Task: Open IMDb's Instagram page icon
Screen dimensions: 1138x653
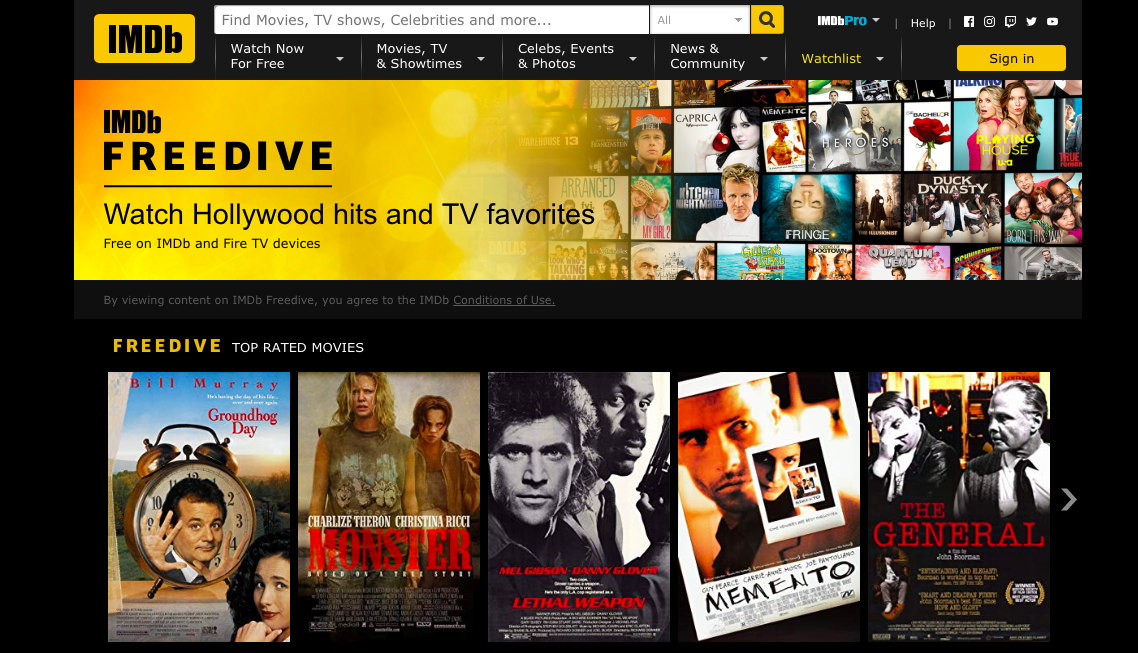Action: [989, 22]
